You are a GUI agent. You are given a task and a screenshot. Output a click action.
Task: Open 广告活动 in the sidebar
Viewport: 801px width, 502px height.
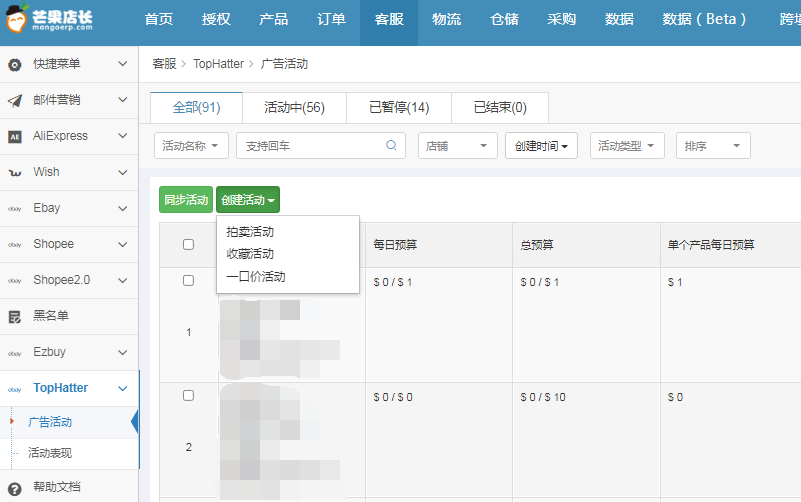[50, 422]
